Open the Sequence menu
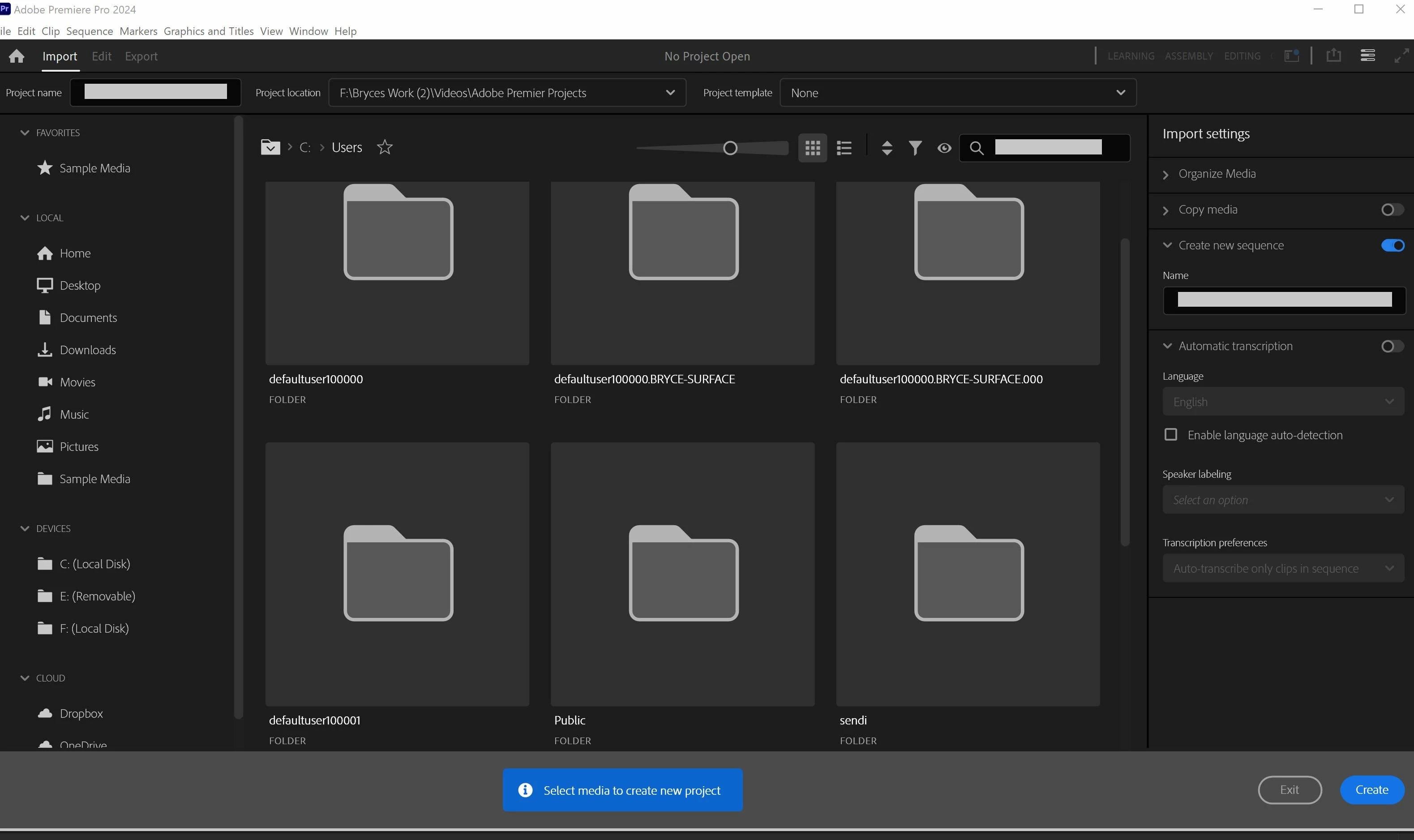This screenshot has width=1414, height=840. [90, 31]
